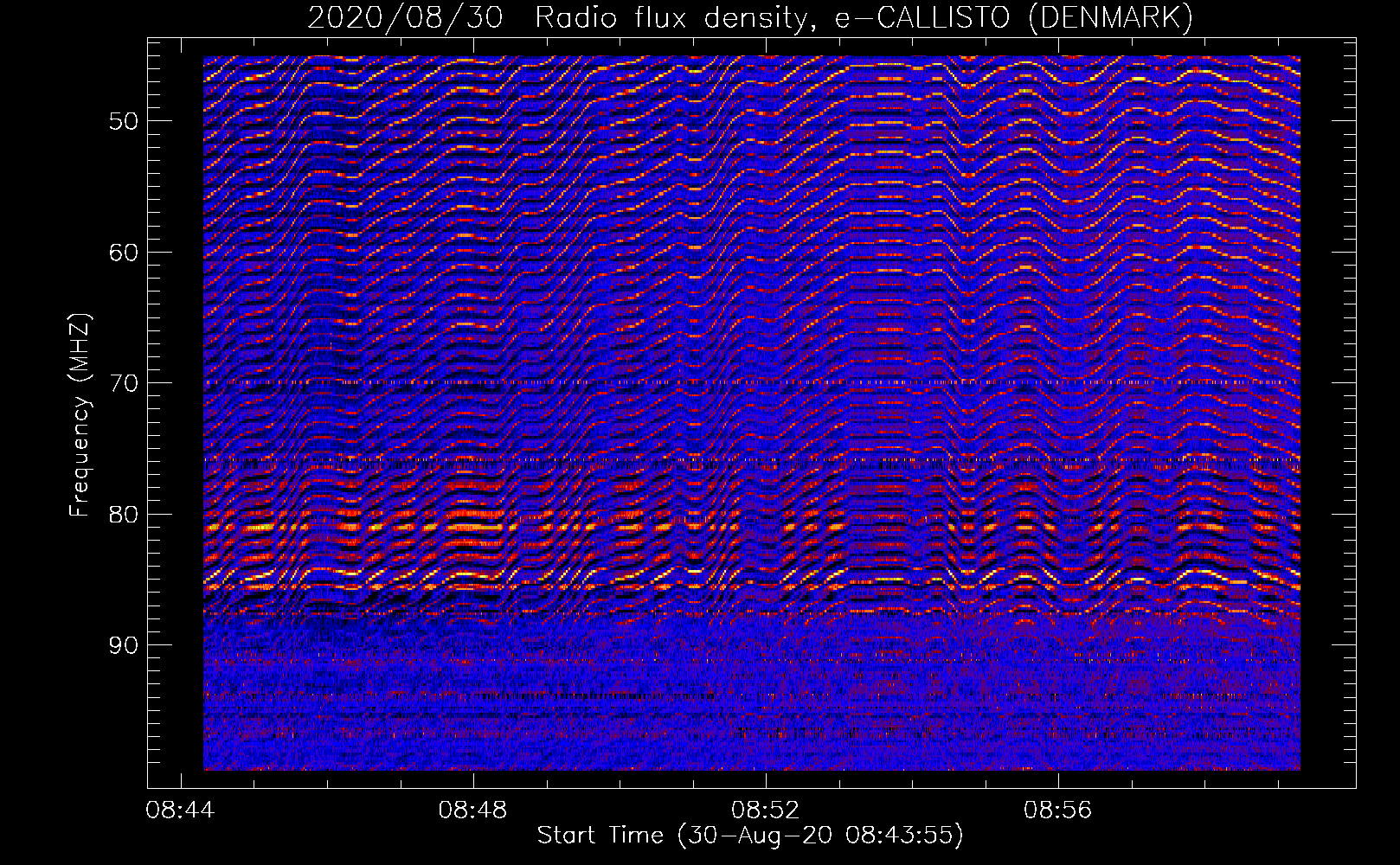Select the 'e-CALLISTO (DENMARK)' title text

point(1014,18)
